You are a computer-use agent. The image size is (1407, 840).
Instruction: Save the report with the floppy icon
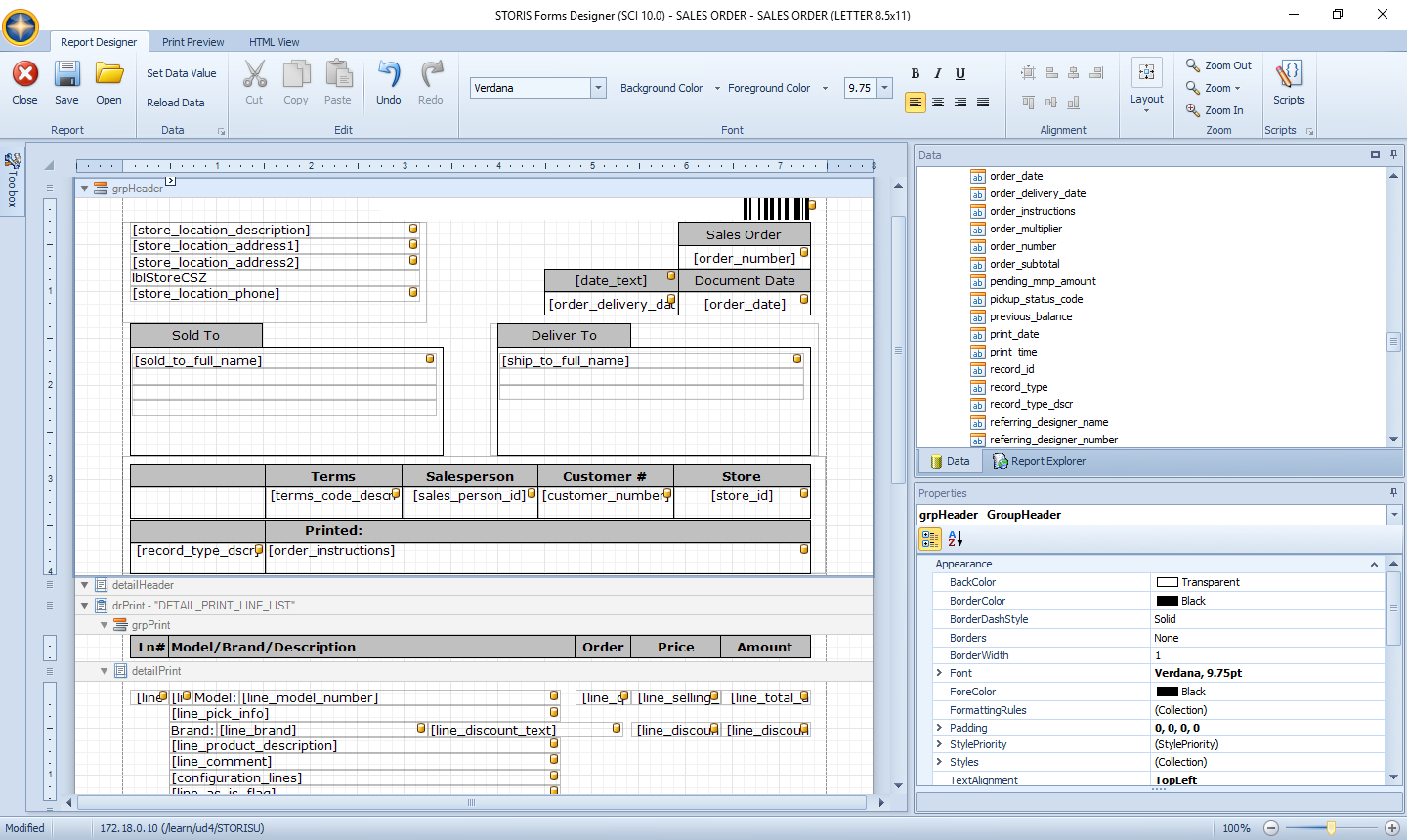[x=66, y=74]
